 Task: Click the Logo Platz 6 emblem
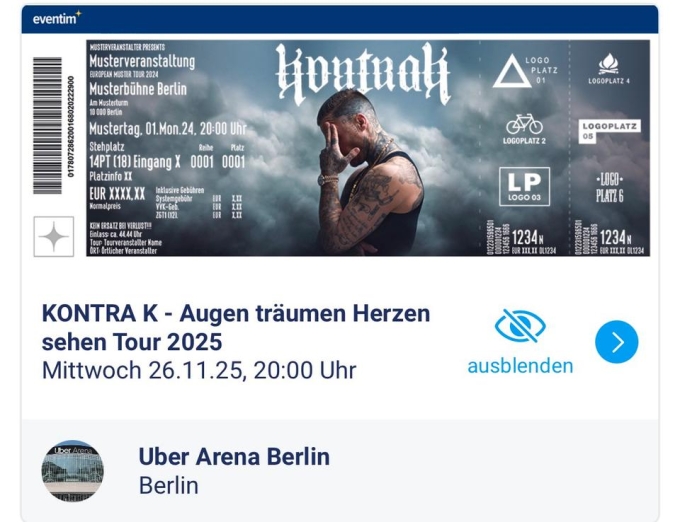(609, 188)
